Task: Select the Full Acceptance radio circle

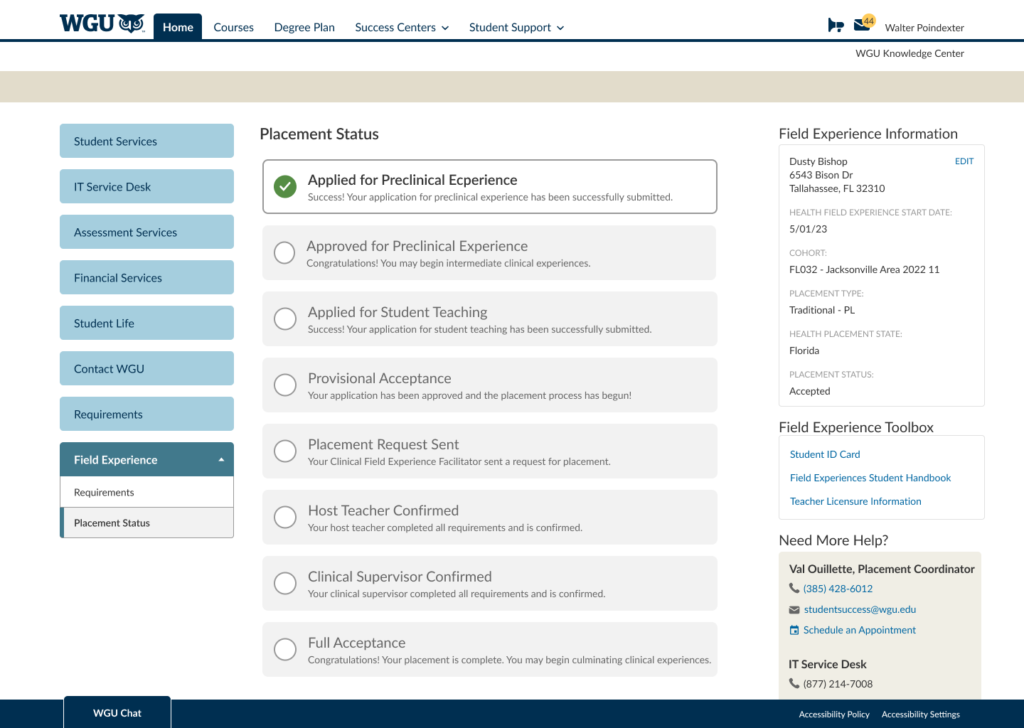Action: (x=285, y=649)
